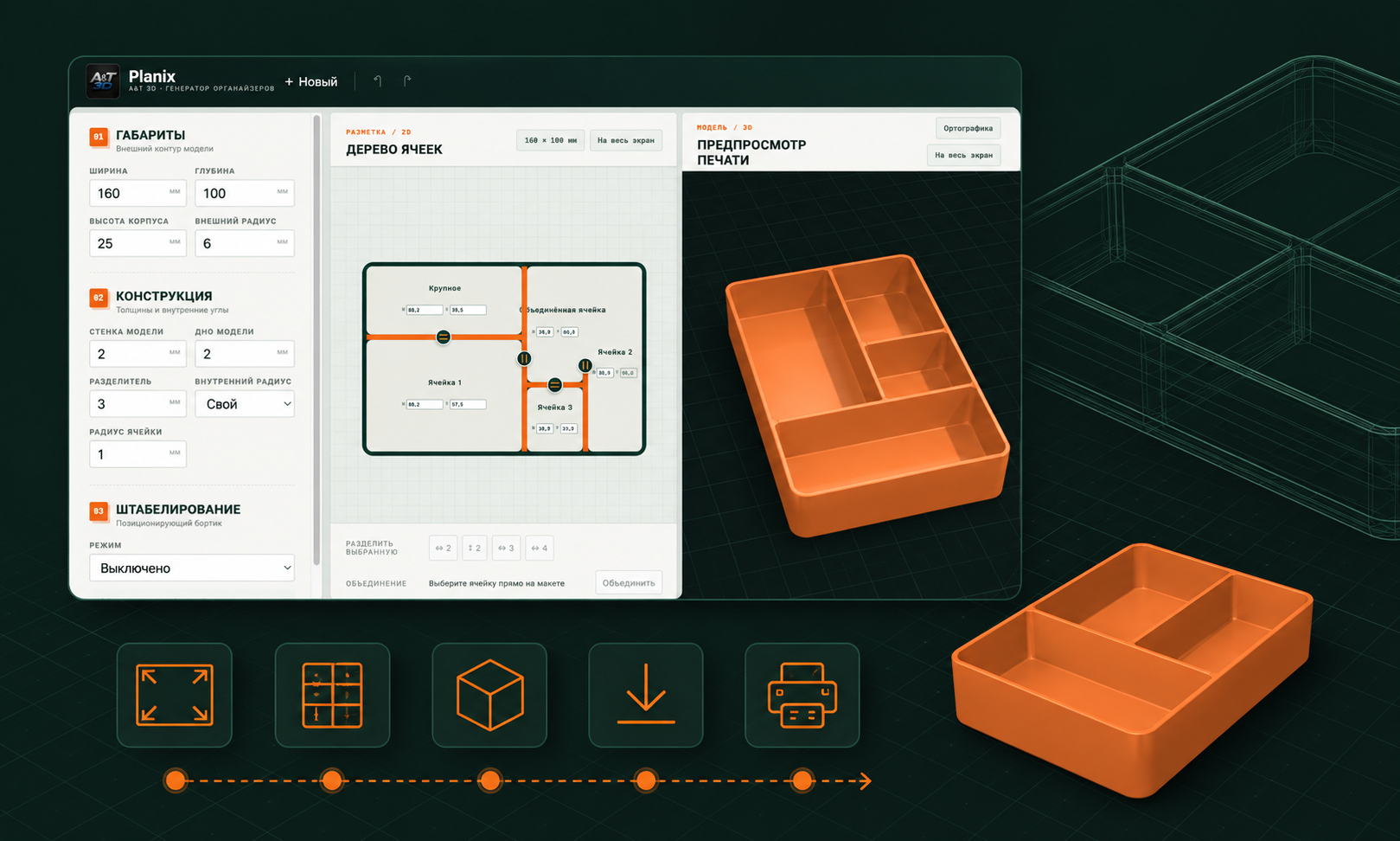This screenshot has width=1400, height=841.
Task: Select the Ячейка 2 cell in the layout
Action: (x=616, y=352)
